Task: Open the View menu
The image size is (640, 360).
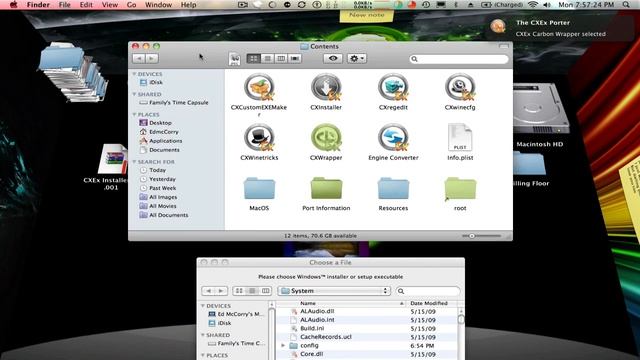Action: click(109, 5)
